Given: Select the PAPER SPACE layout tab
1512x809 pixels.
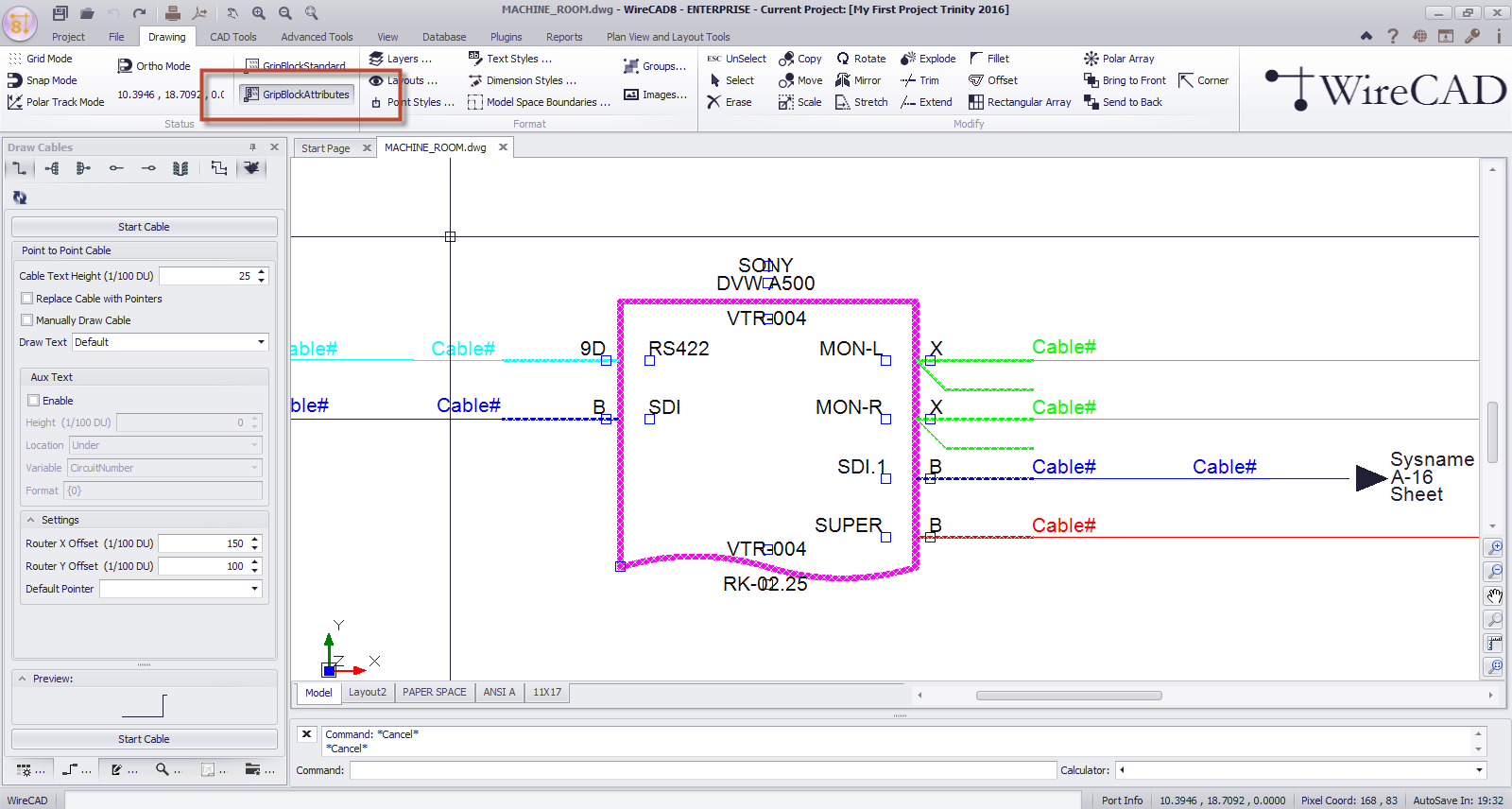Looking at the screenshot, I should click(x=435, y=692).
